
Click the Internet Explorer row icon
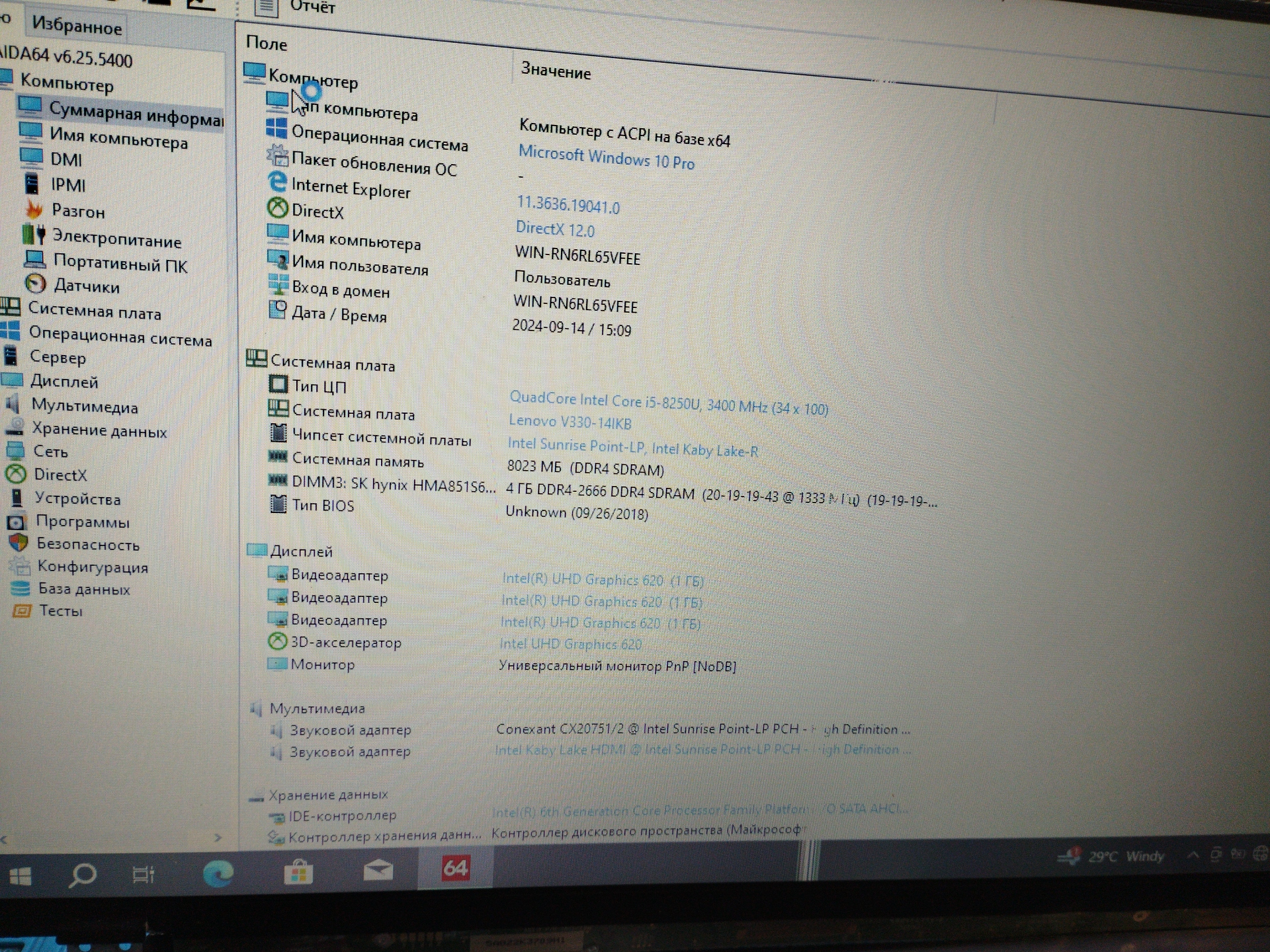pyautogui.click(x=277, y=182)
